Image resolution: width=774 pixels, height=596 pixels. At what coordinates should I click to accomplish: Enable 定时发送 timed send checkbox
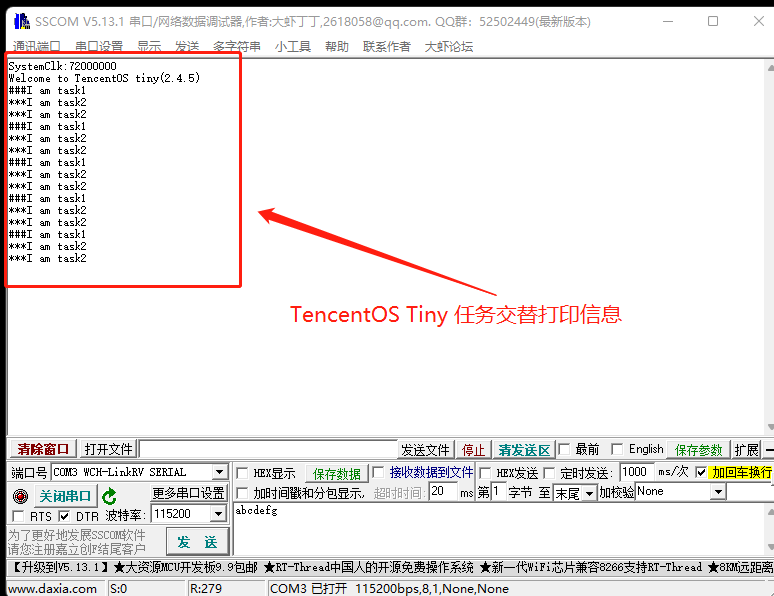549,473
